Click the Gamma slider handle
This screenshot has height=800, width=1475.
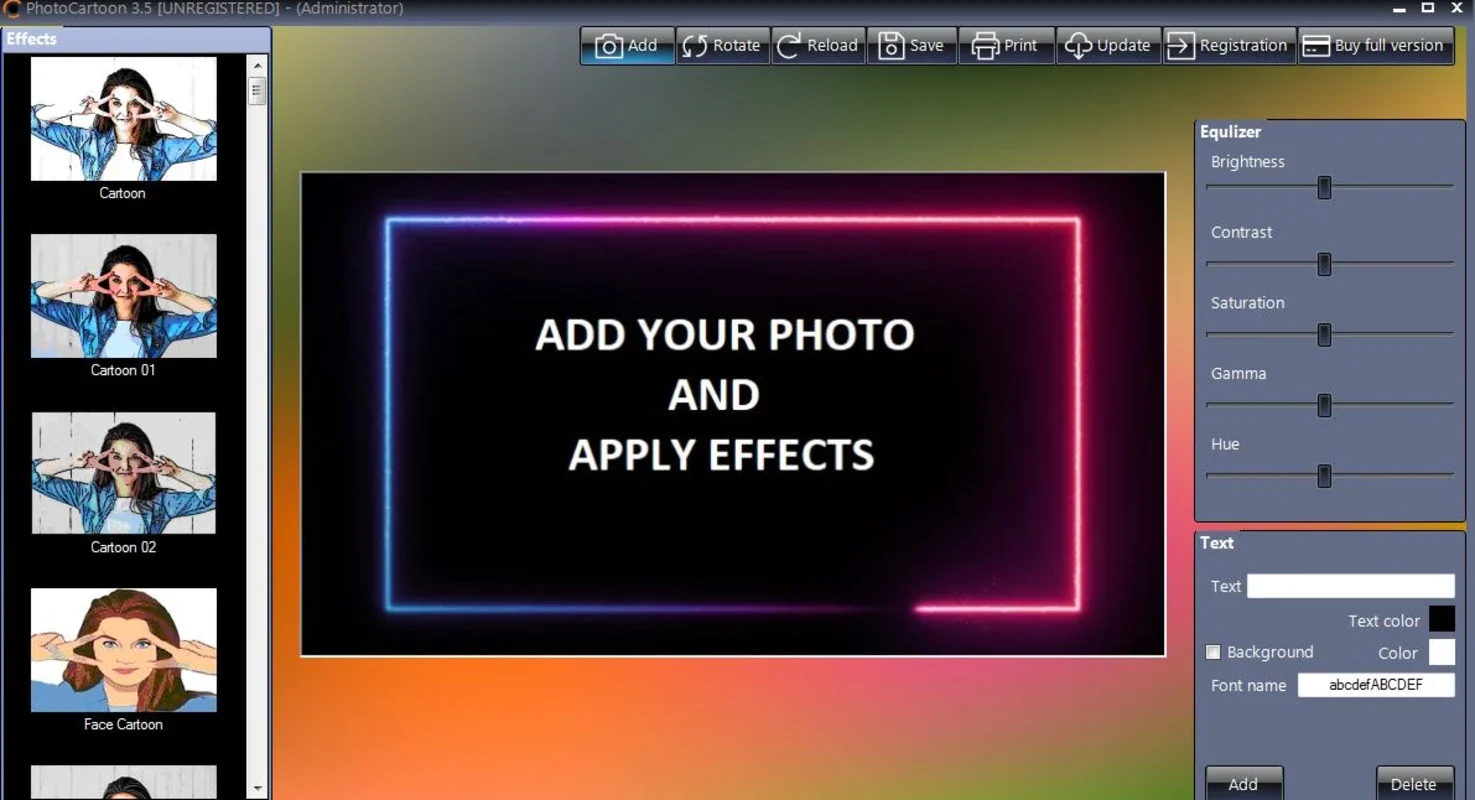(x=1324, y=405)
